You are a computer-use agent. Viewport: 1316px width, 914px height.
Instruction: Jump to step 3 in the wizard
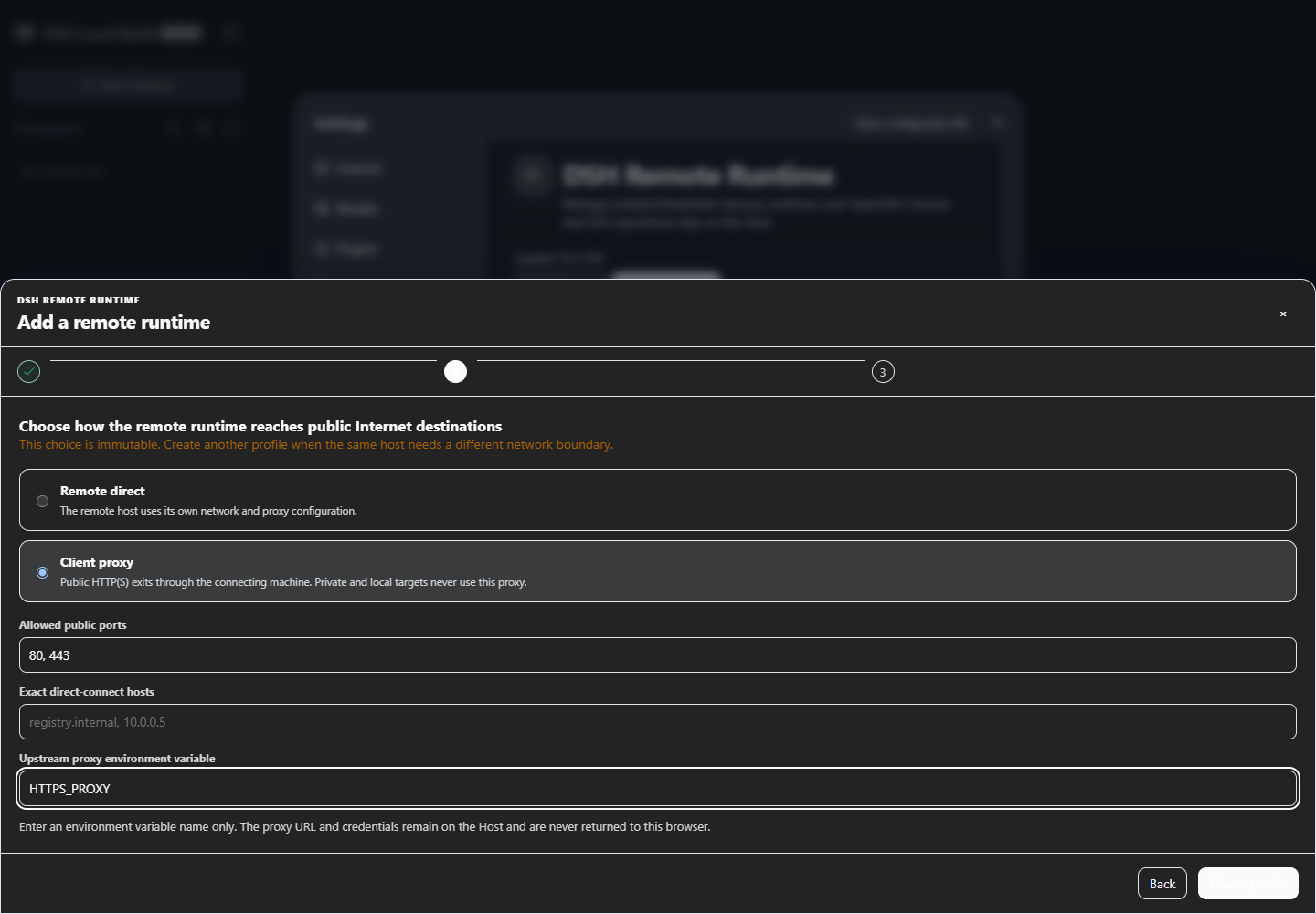coord(883,372)
